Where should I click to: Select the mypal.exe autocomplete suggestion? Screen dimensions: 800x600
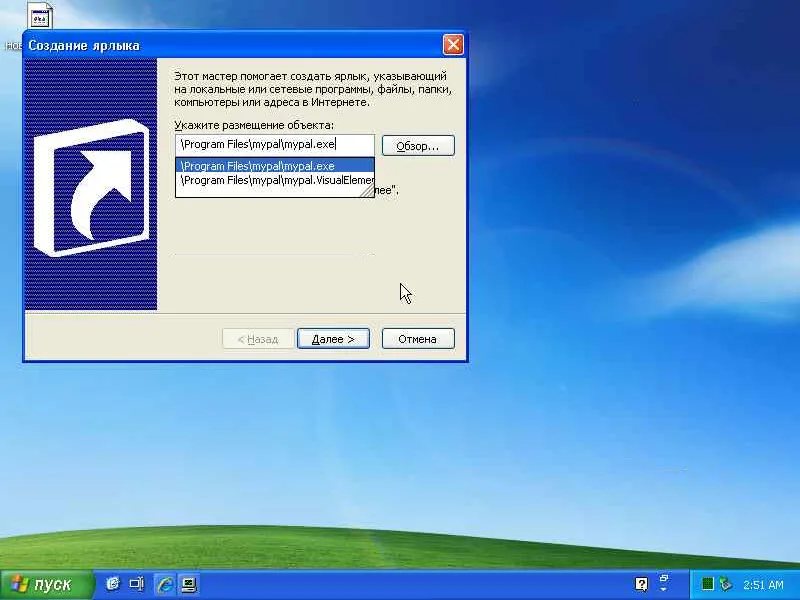coord(275,166)
